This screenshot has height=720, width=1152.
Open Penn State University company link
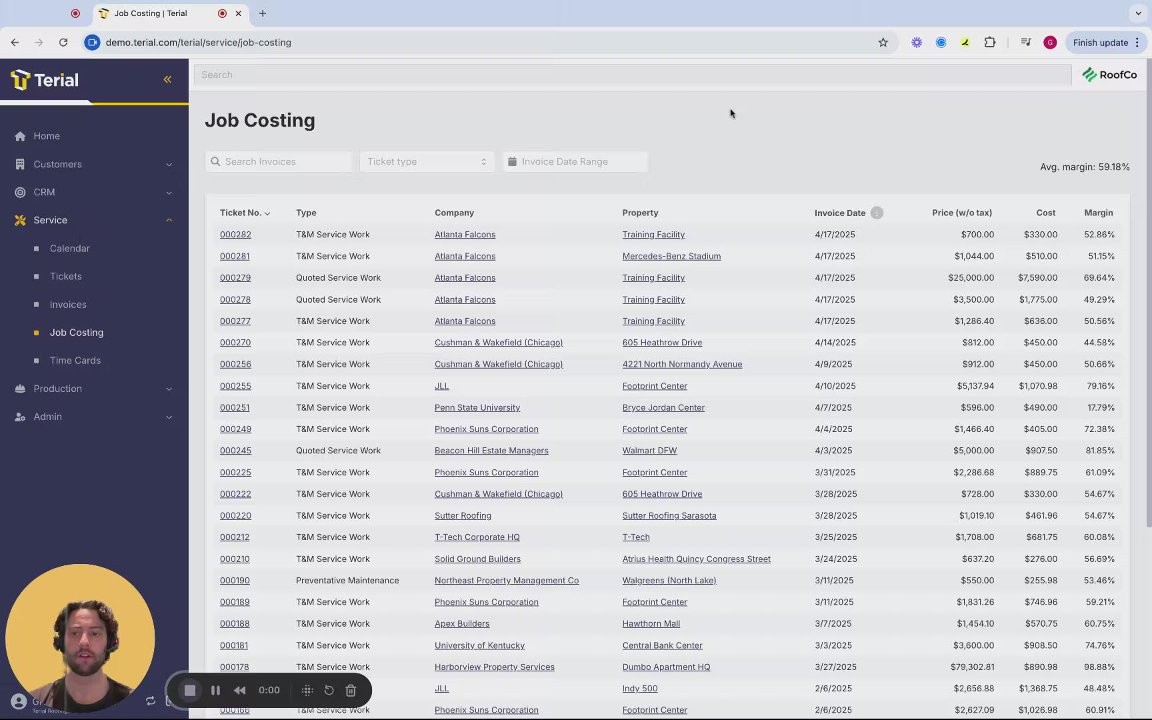point(477,408)
